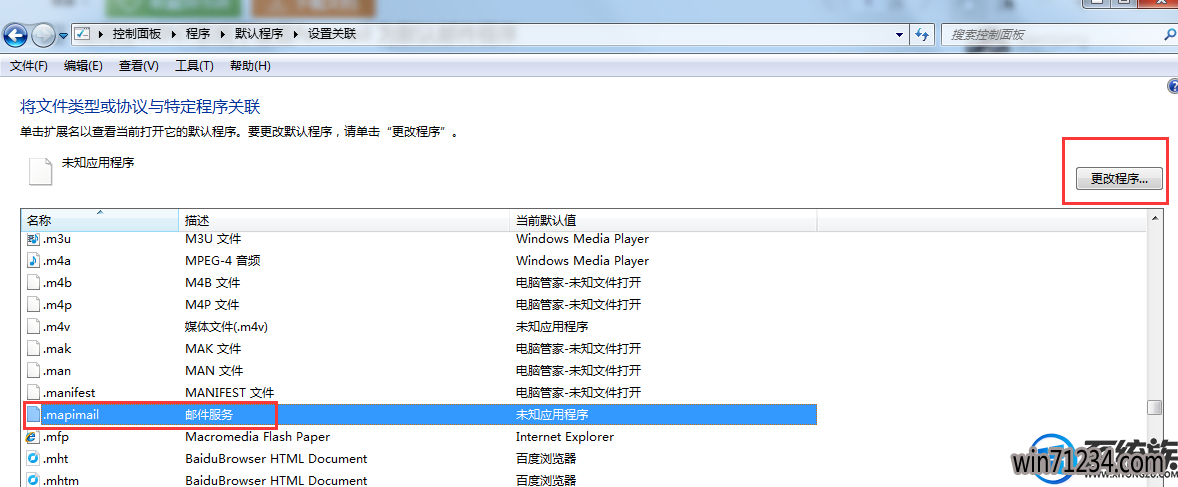
Task: Select 程序 in the breadcrumb
Action: click(198, 34)
